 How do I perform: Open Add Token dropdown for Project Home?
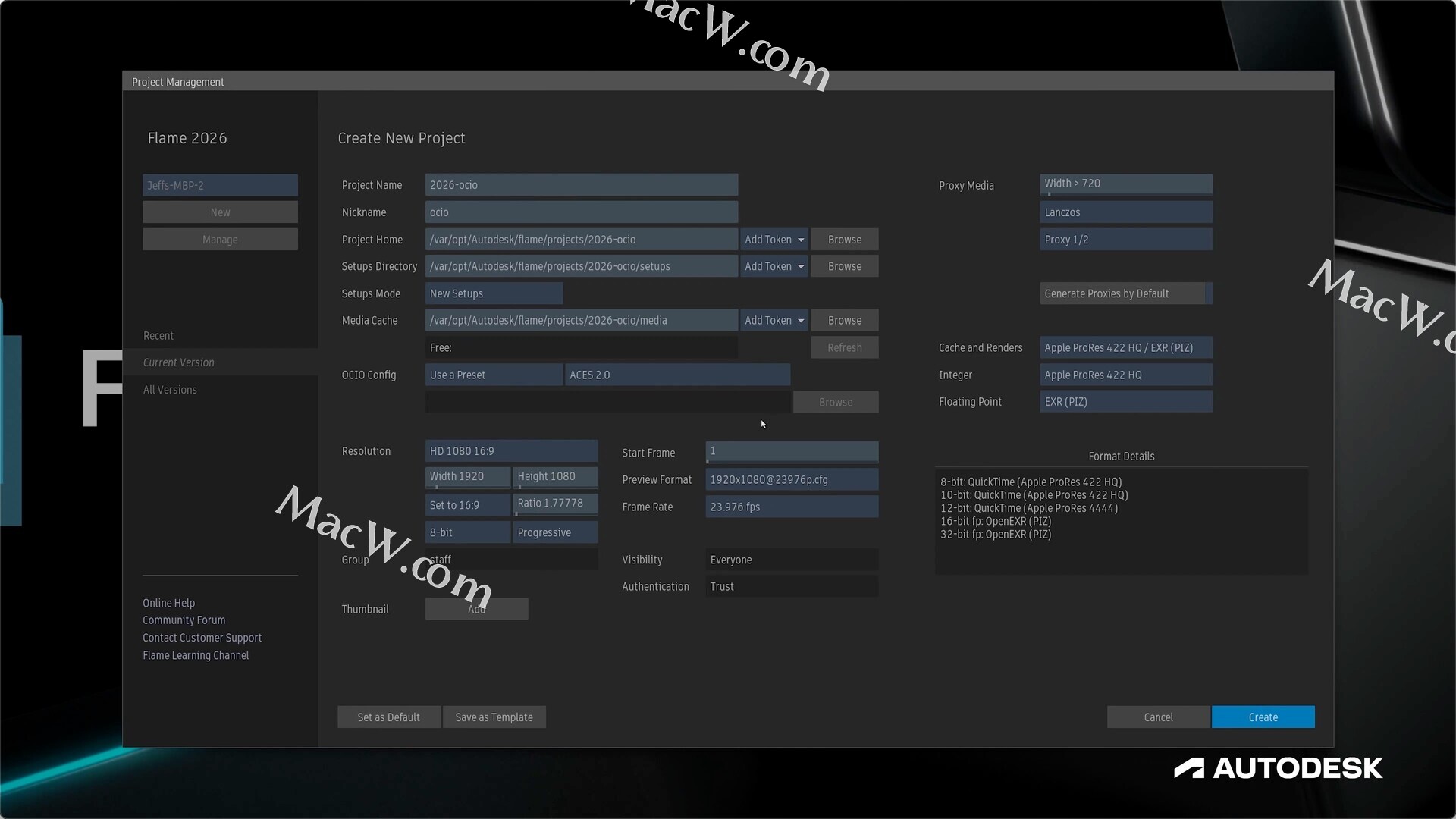(x=773, y=240)
